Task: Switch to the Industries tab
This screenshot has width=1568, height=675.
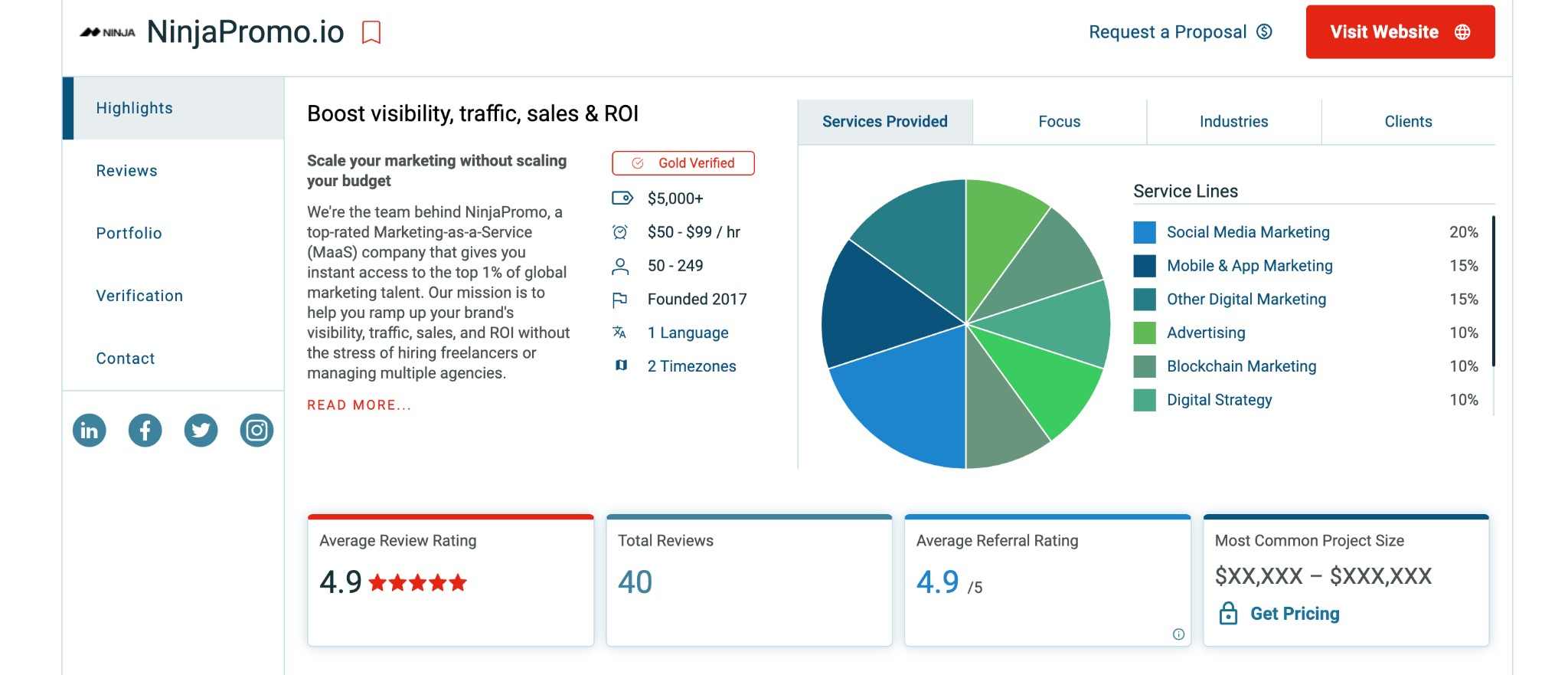Action: (1233, 121)
